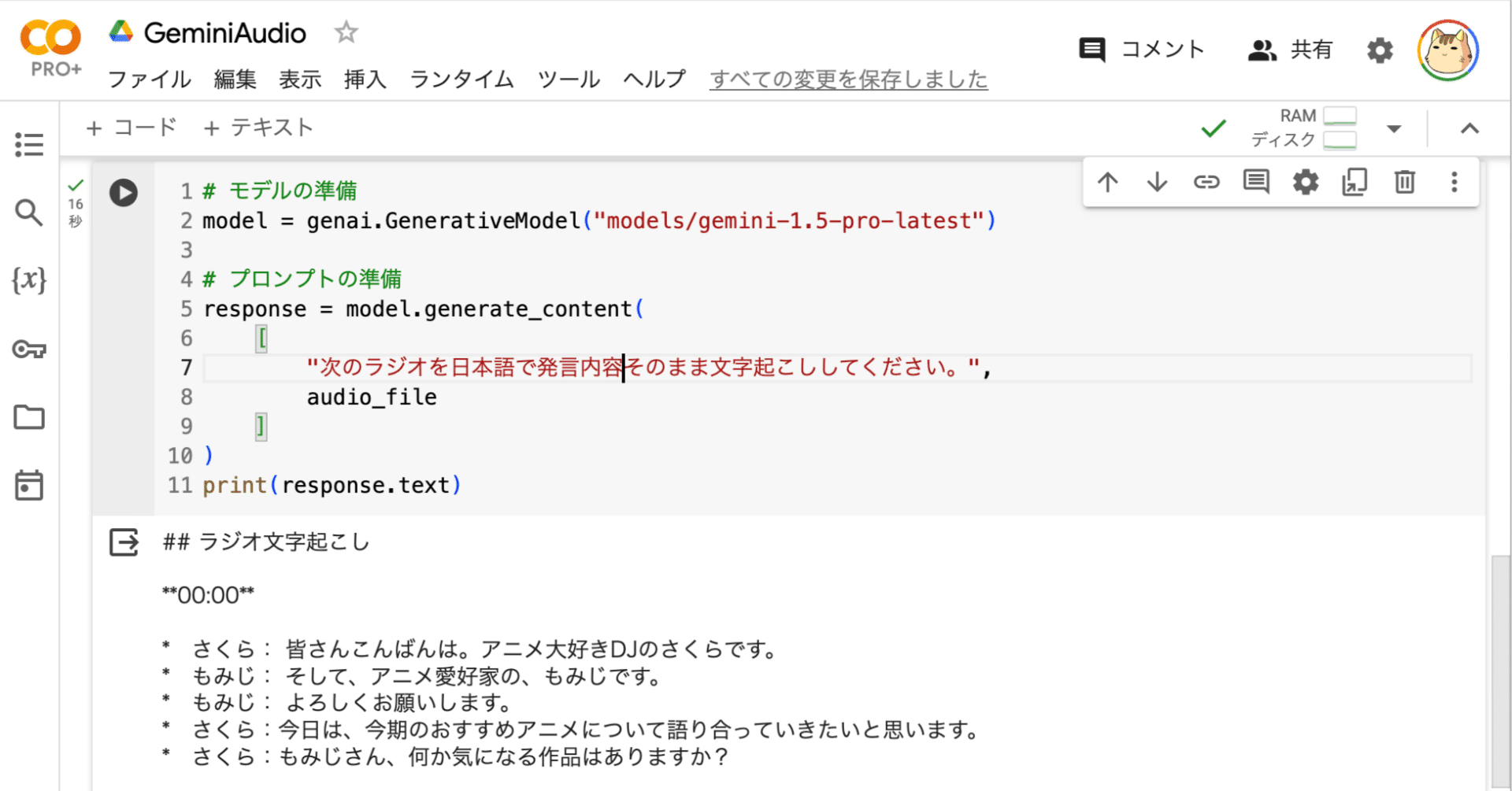Open the table of contents sidebar
1512x791 pixels.
click(x=29, y=144)
